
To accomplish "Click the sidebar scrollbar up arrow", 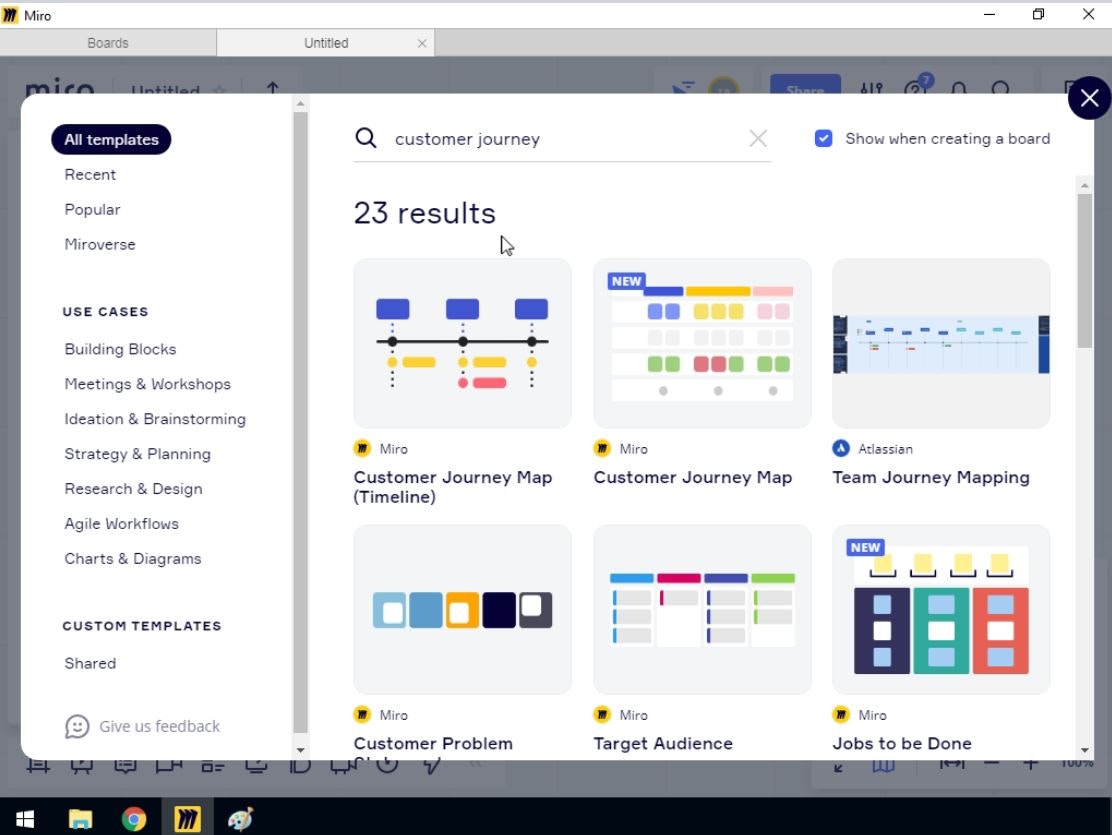I will [301, 104].
